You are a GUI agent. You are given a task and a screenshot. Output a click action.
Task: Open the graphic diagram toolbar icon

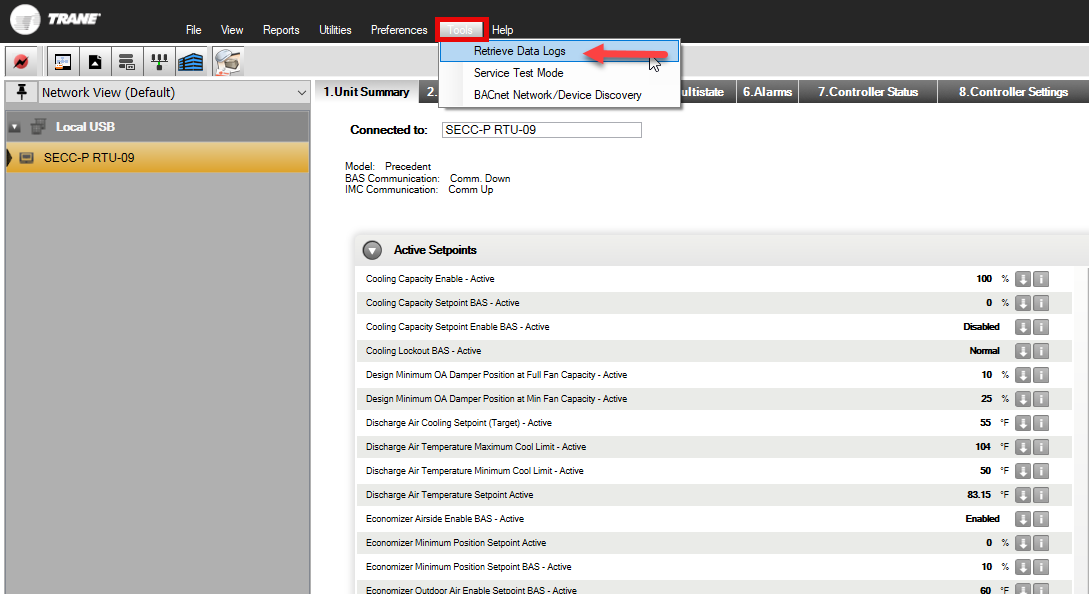63,62
